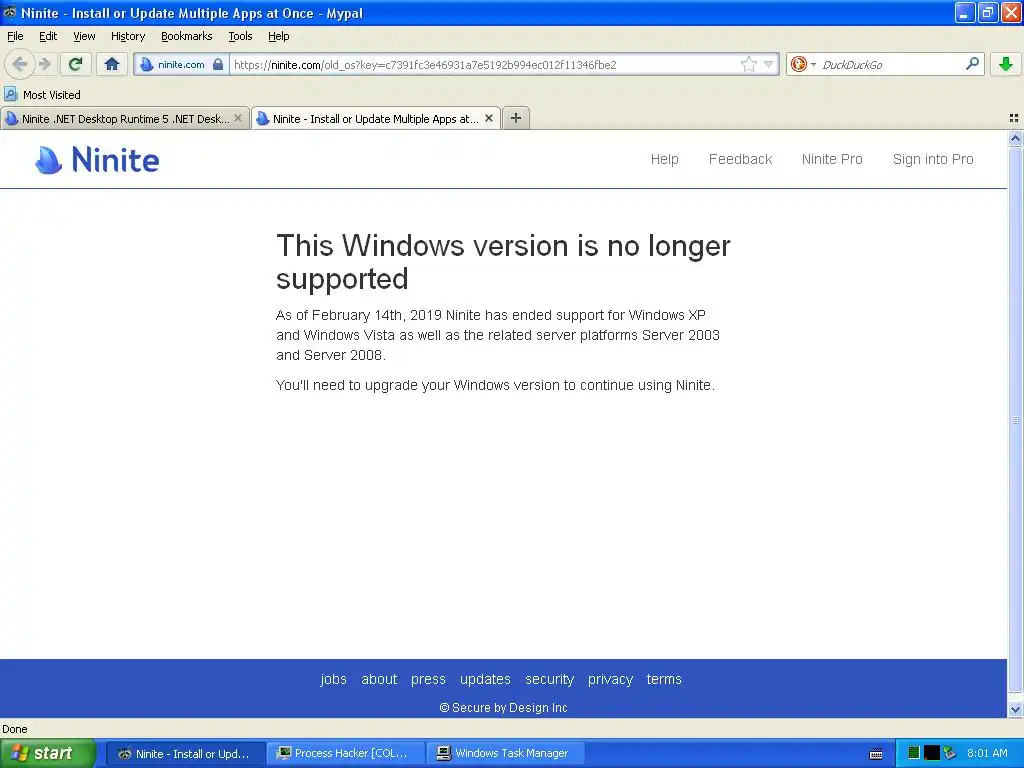Switch to Process Hacker taskbar button

tap(345, 754)
